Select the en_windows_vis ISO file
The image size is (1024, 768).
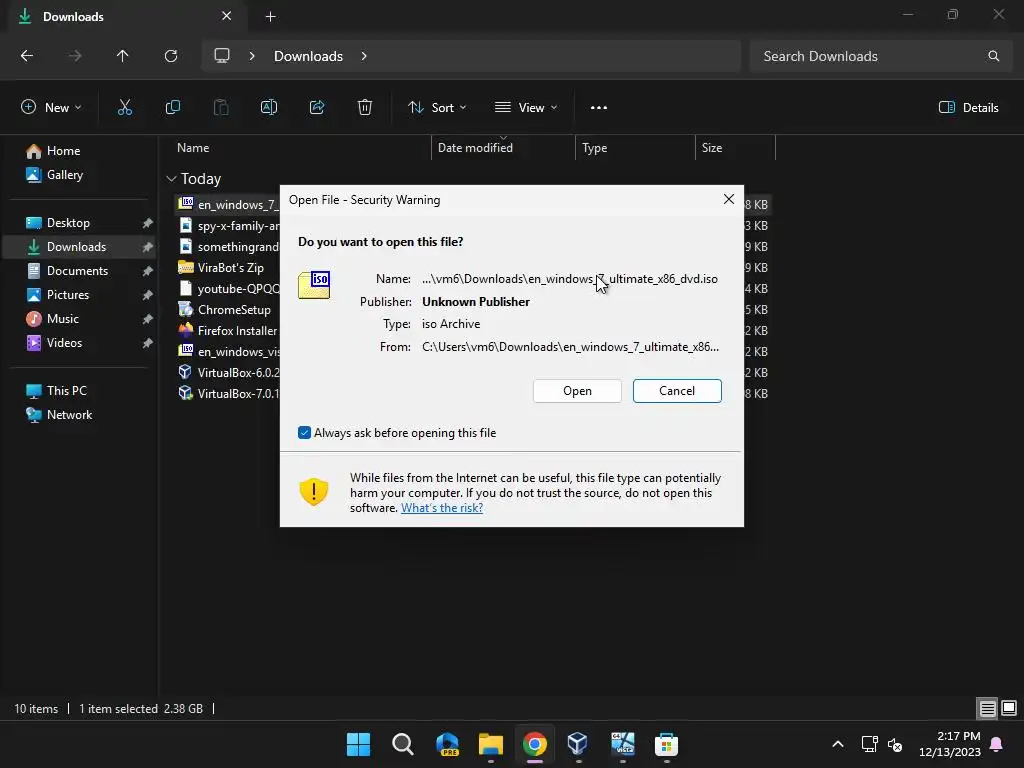[229, 351]
